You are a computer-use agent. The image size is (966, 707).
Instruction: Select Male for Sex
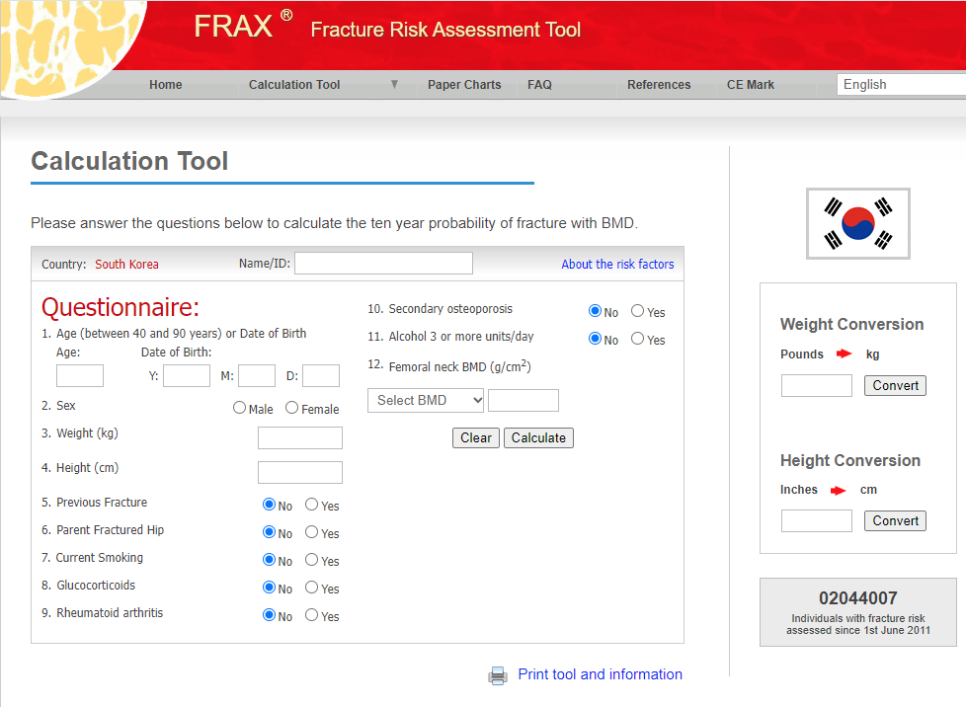click(x=239, y=408)
